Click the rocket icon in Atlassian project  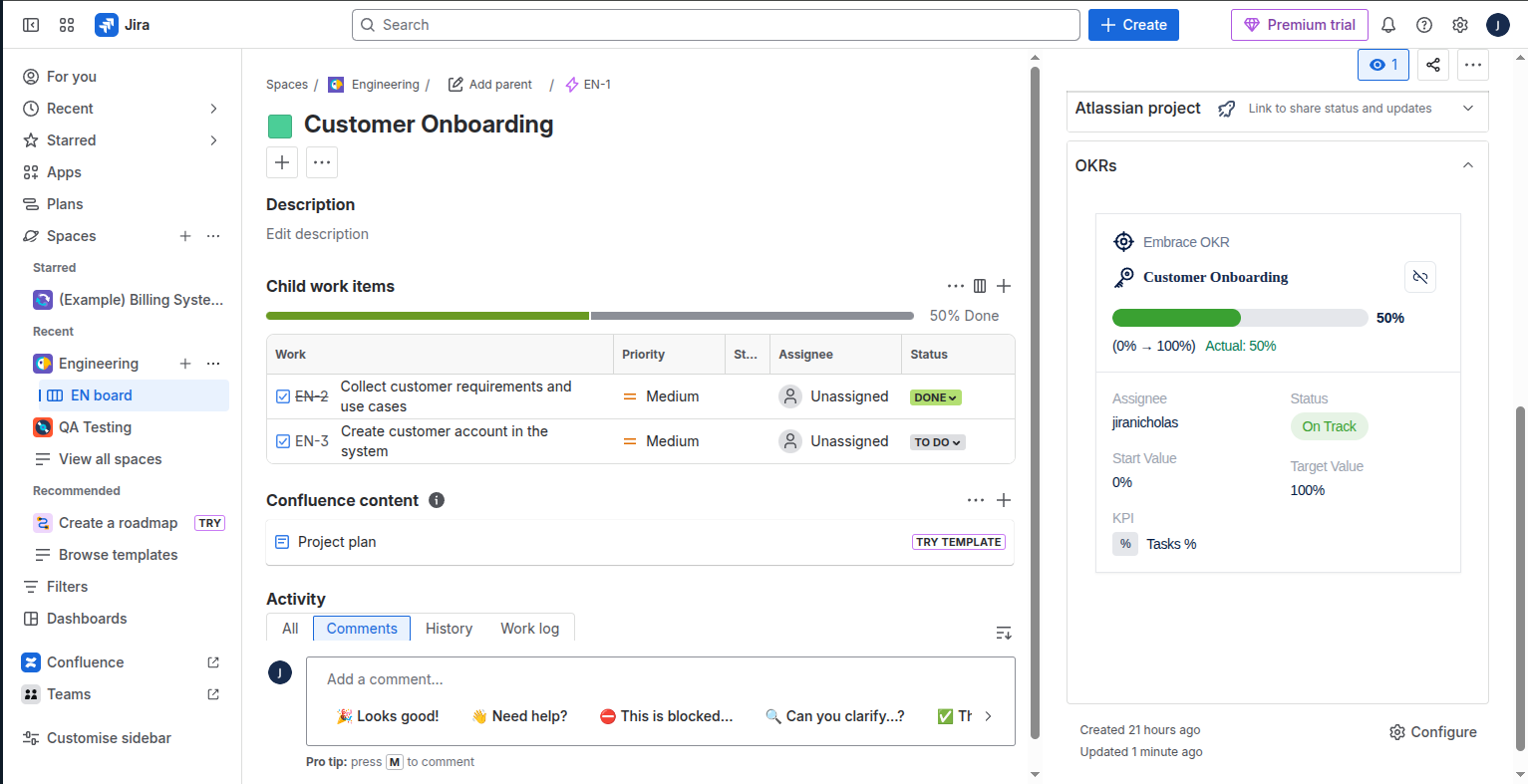[1227, 109]
